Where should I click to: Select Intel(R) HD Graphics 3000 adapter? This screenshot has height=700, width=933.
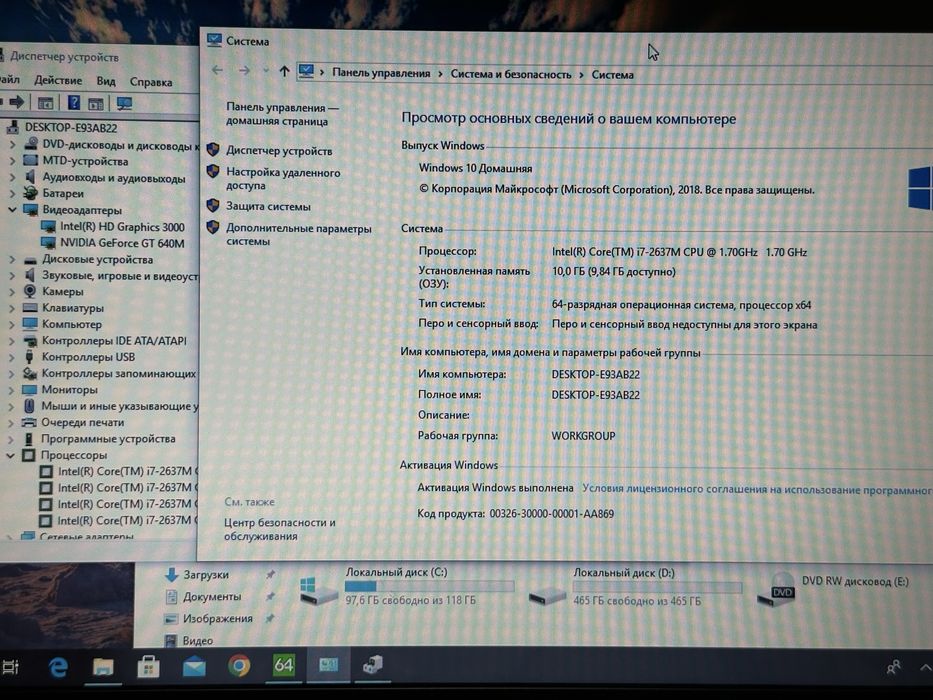[122, 227]
